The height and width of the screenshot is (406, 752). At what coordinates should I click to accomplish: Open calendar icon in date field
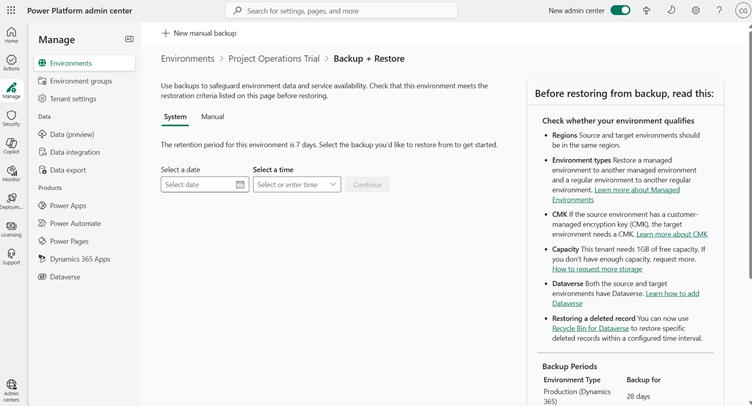point(240,185)
